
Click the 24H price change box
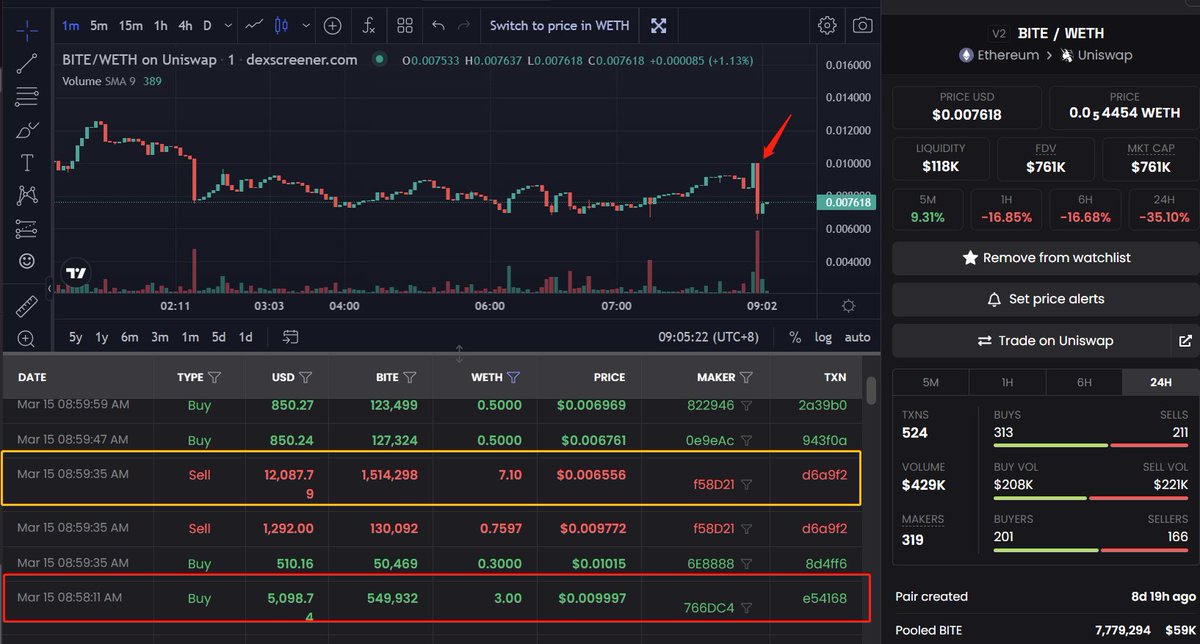pos(1163,208)
